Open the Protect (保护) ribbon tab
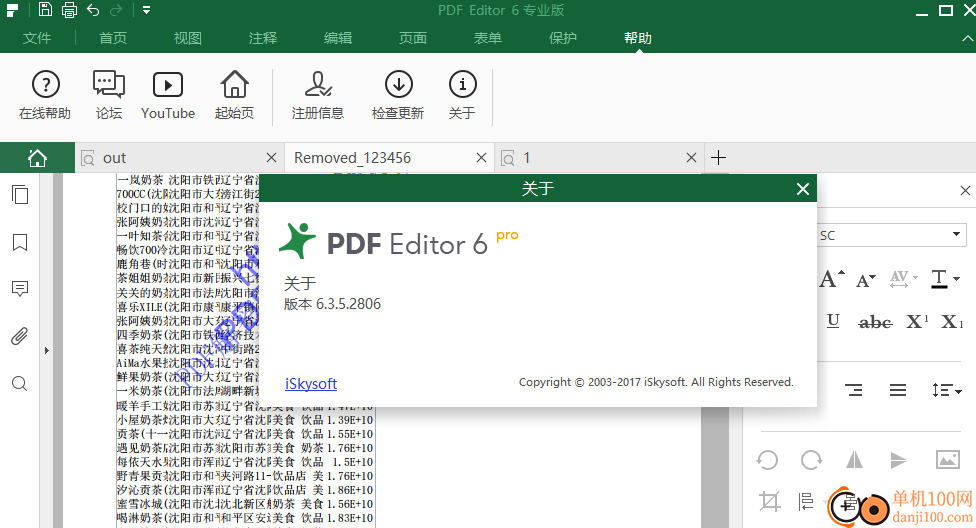 563,38
